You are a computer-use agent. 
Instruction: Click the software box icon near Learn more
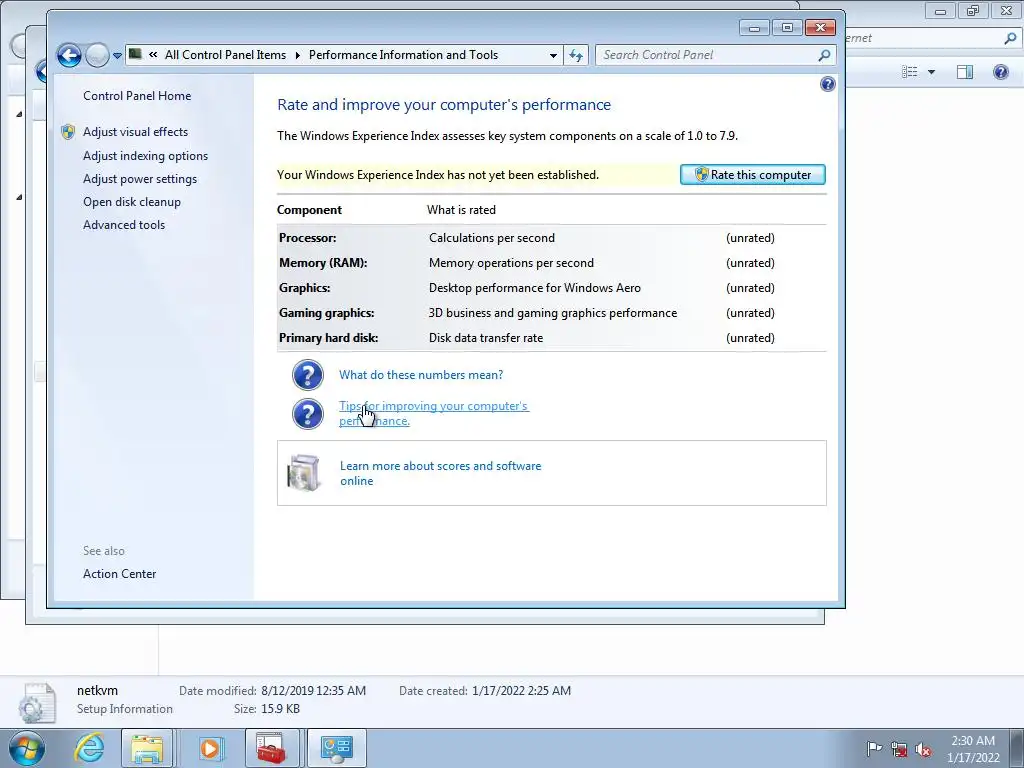point(304,472)
